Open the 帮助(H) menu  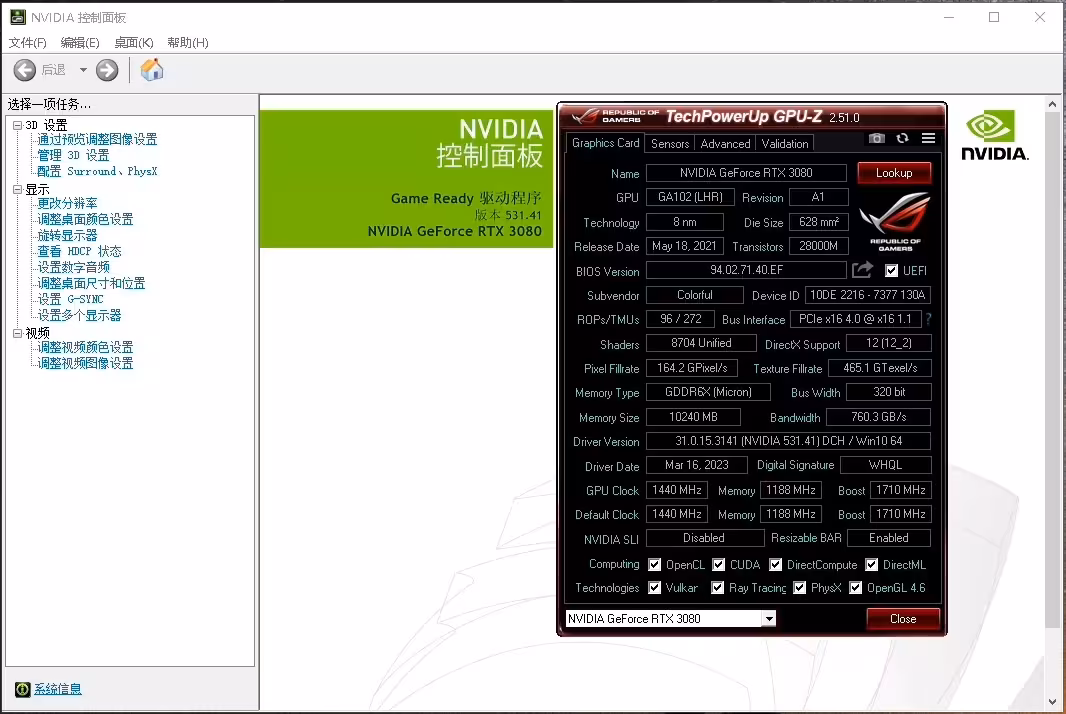tap(188, 43)
